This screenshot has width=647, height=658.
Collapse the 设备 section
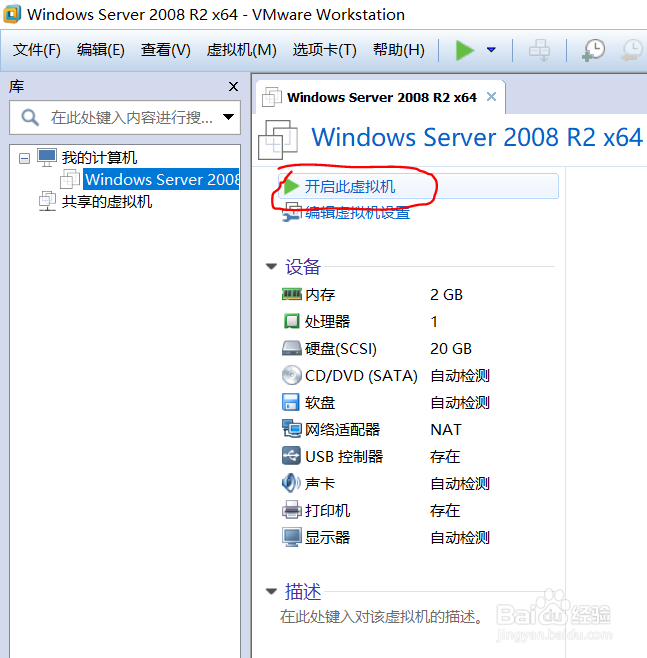tap(271, 266)
